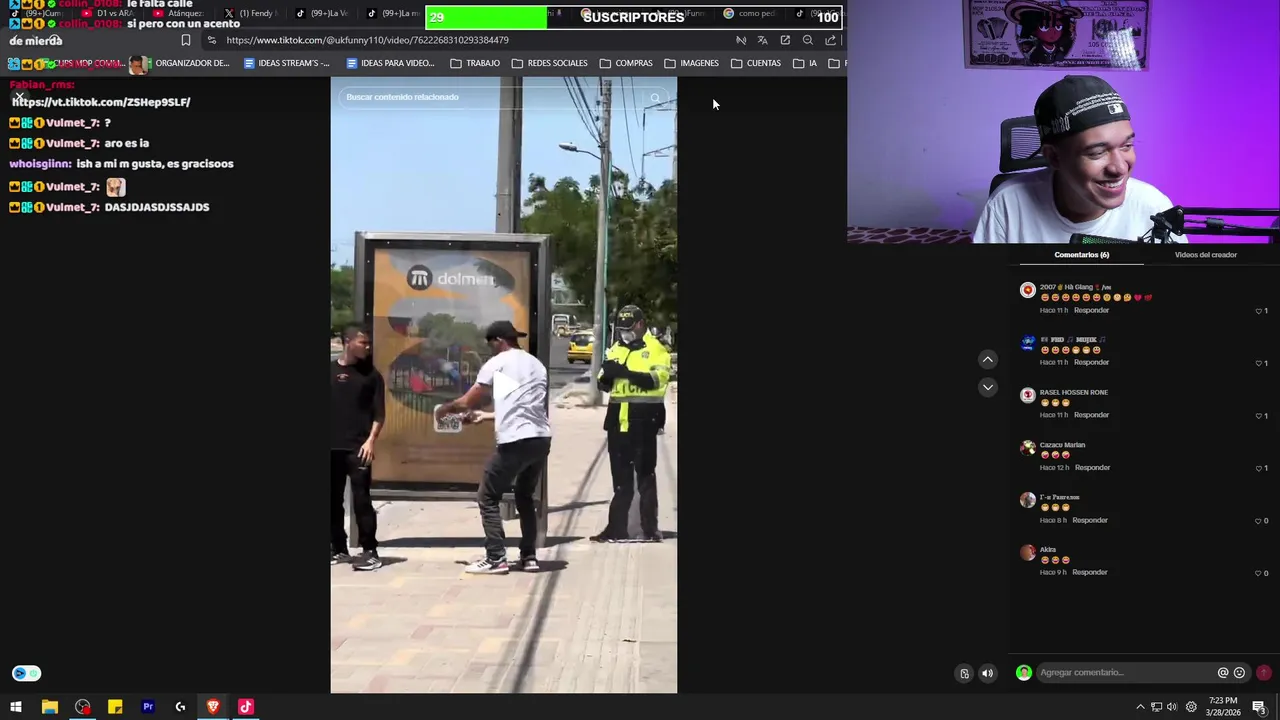Open Adobe Premiere Pro from the taskbar

tap(148, 707)
